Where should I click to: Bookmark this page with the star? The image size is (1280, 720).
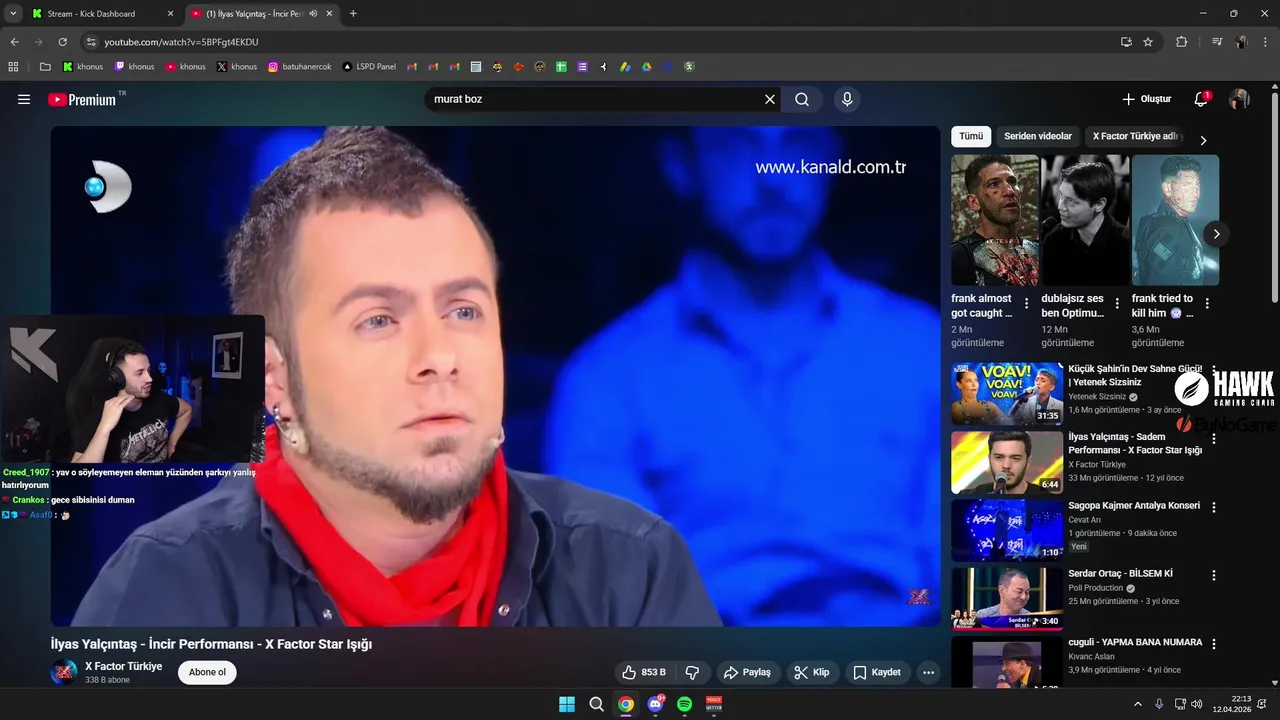tap(1148, 42)
